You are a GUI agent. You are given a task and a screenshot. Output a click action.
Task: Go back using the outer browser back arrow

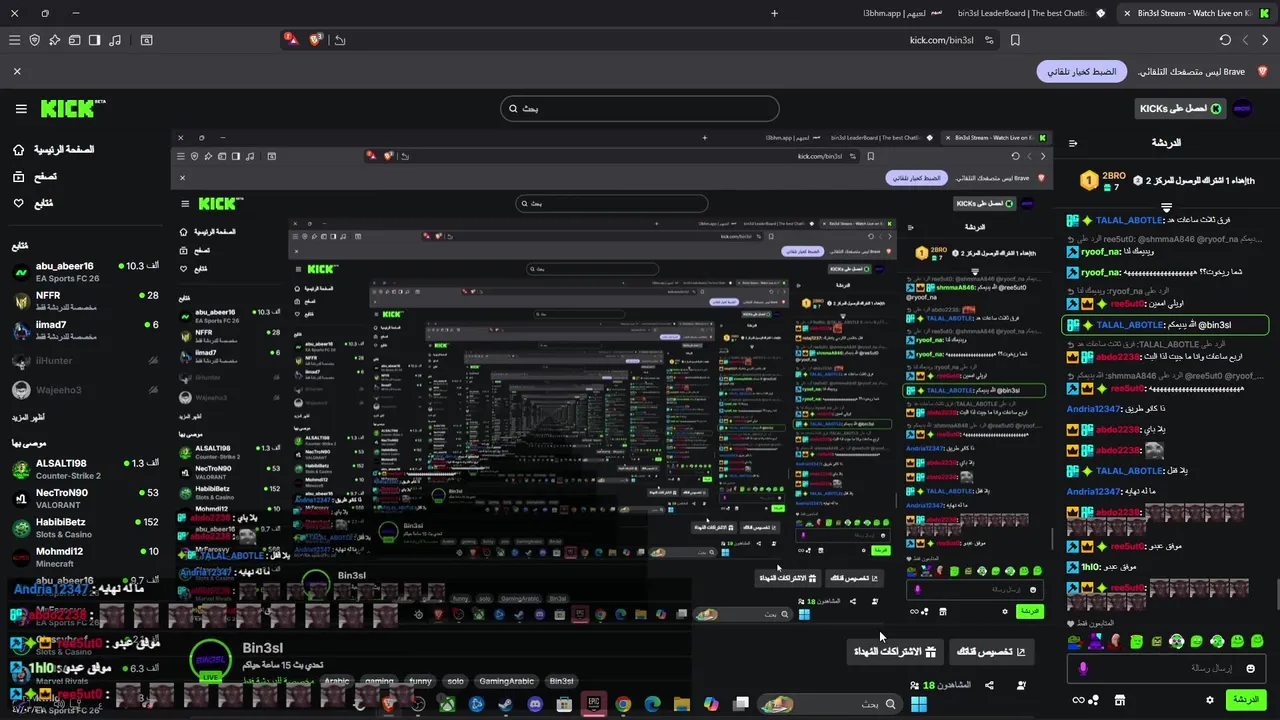point(1265,40)
